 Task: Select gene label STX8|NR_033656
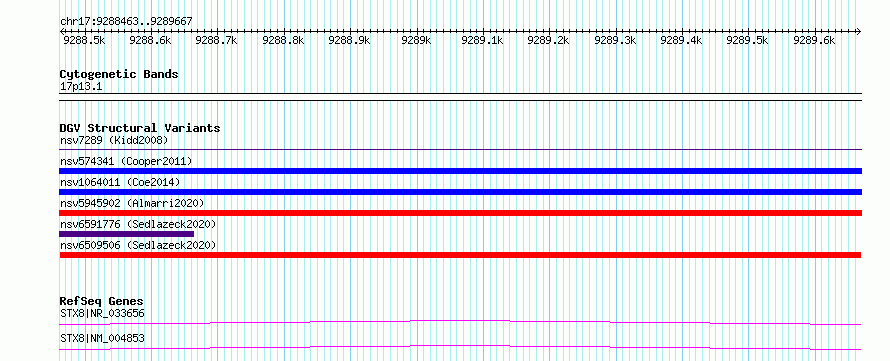tap(102, 313)
